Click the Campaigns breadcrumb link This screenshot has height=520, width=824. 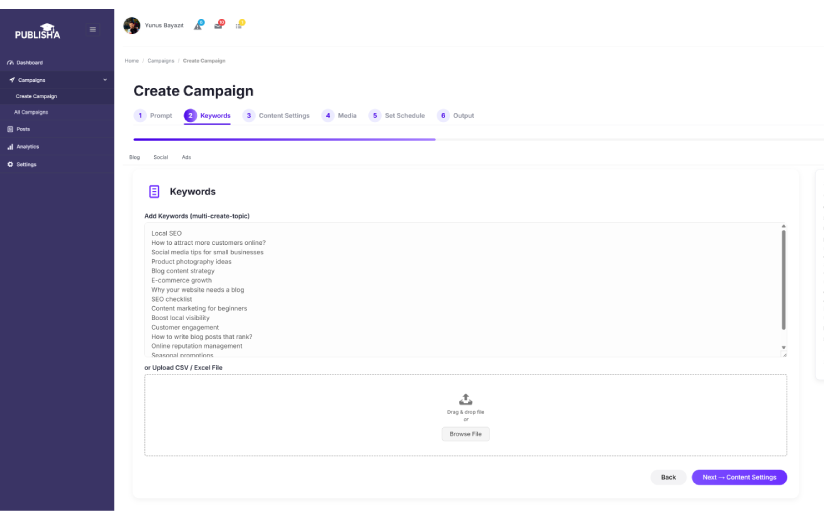coord(161,61)
